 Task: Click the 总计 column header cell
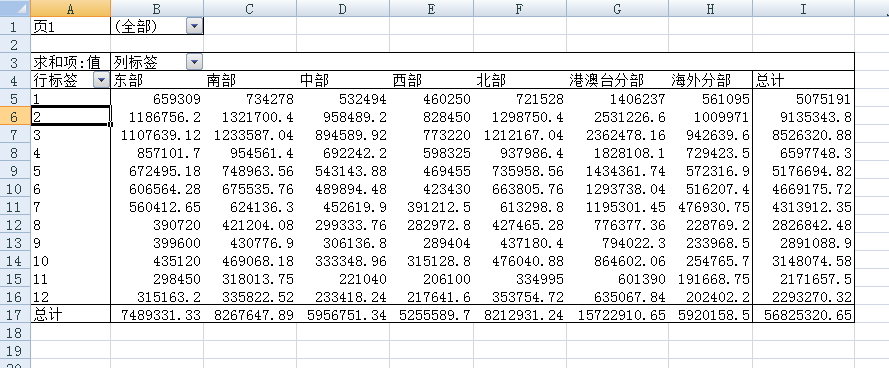803,81
